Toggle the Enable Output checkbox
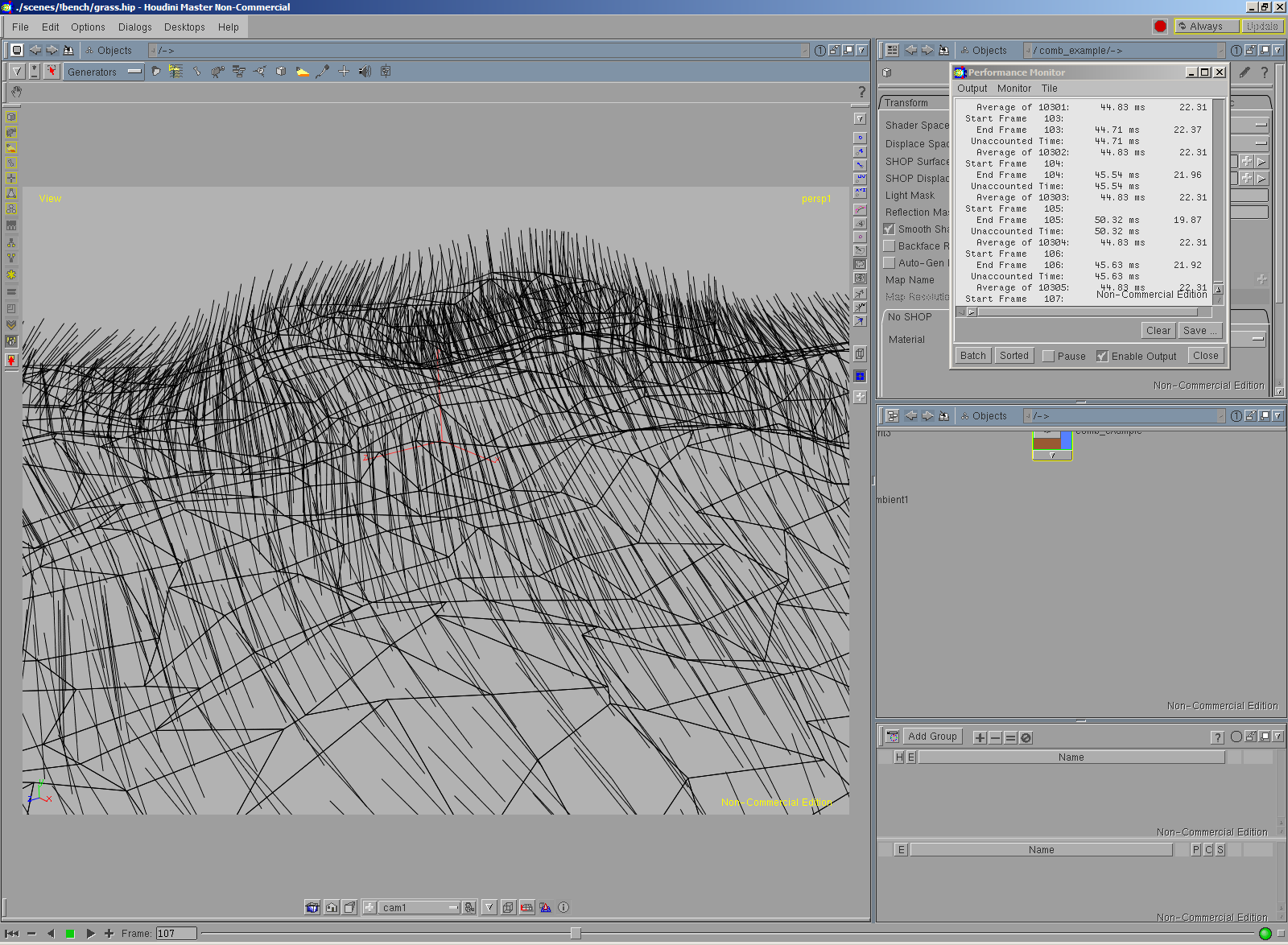This screenshot has width=1288, height=945. 1102,356
